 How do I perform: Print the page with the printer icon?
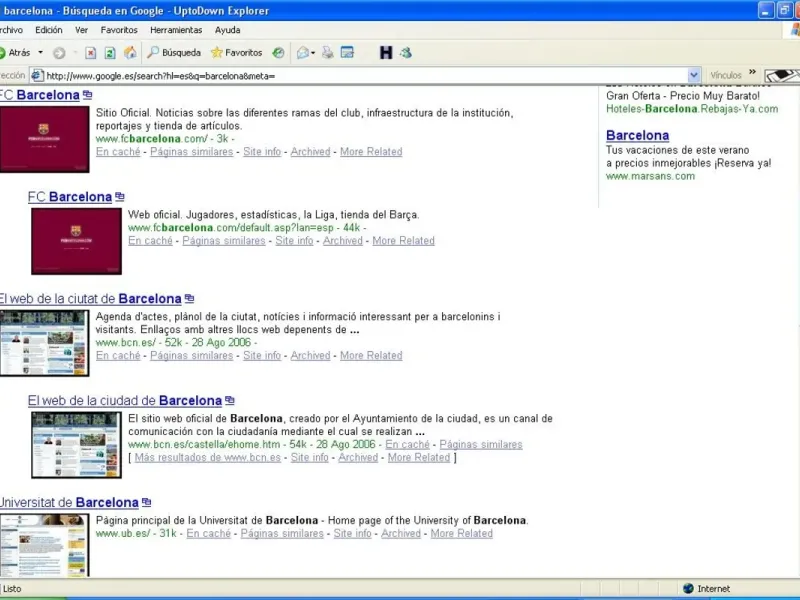pos(328,53)
